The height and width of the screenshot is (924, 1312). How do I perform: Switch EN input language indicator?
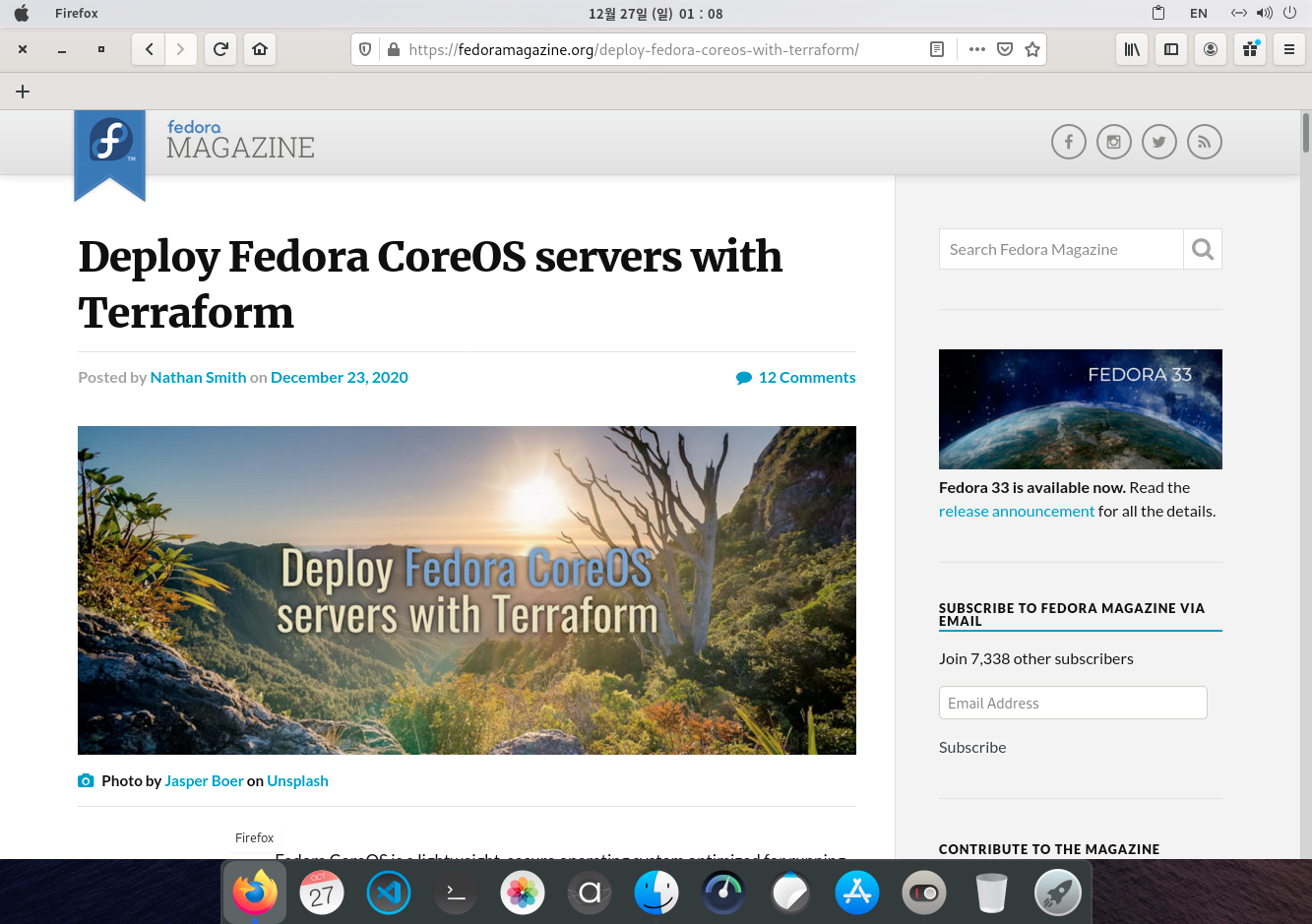[x=1199, y=14]
